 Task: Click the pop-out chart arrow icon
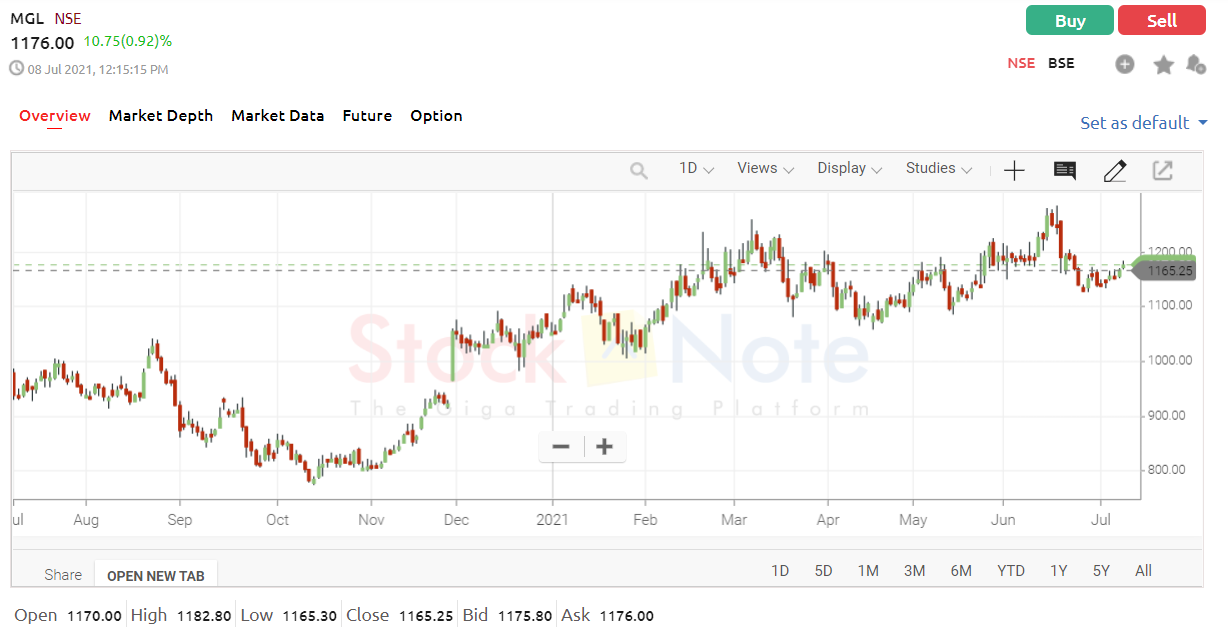click(1162, 171)
